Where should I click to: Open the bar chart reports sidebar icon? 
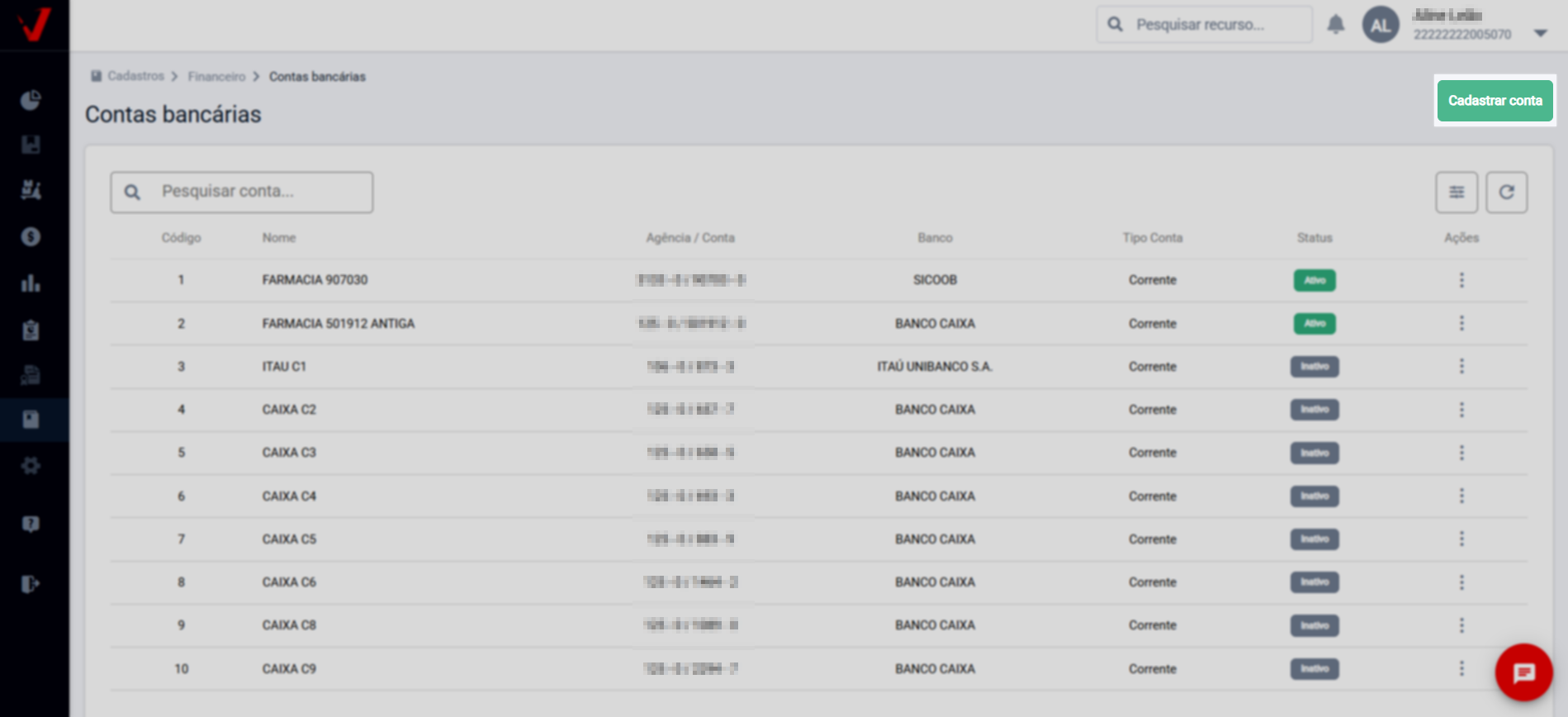(x=31, y=283)
